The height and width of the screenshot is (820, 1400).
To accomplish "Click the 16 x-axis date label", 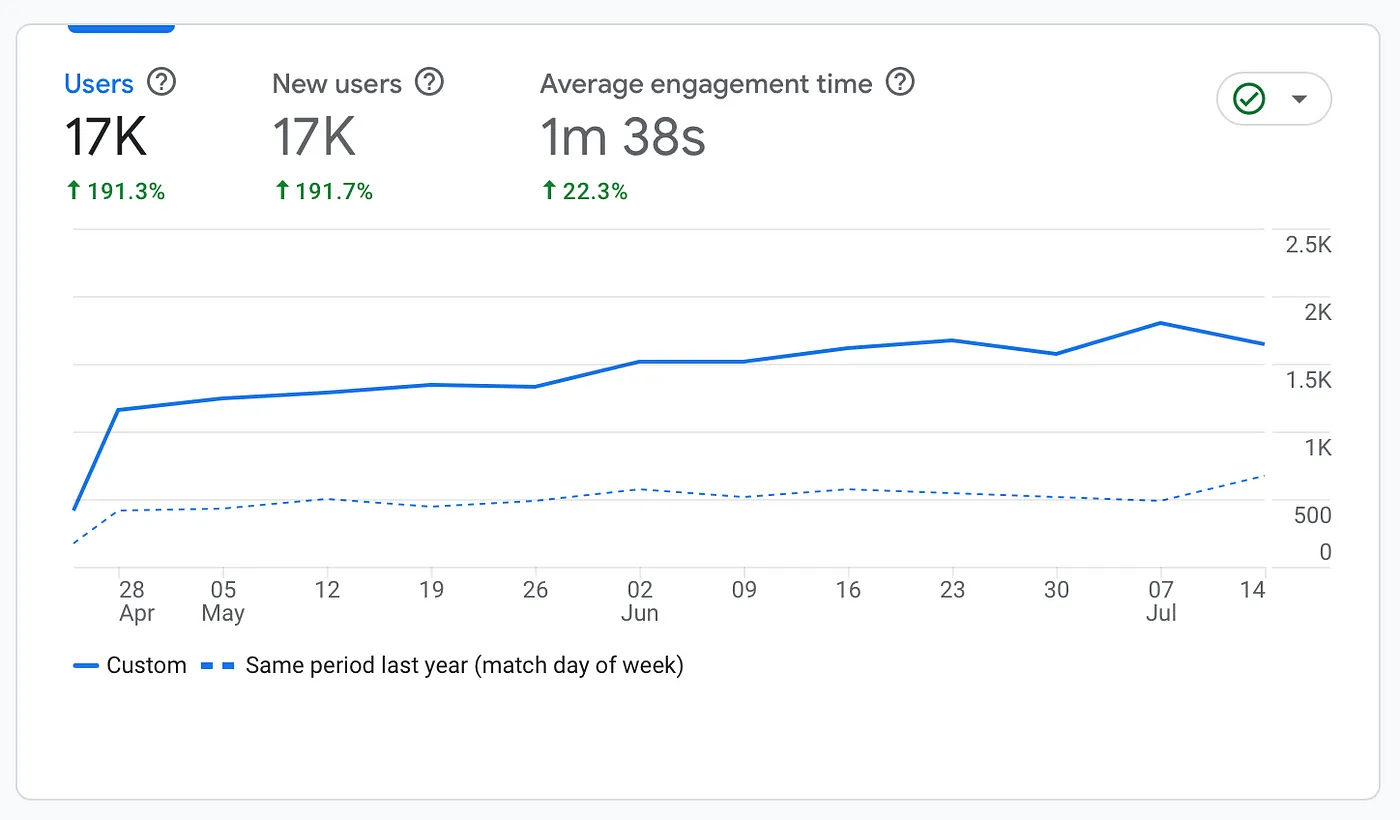I will 848,590.
